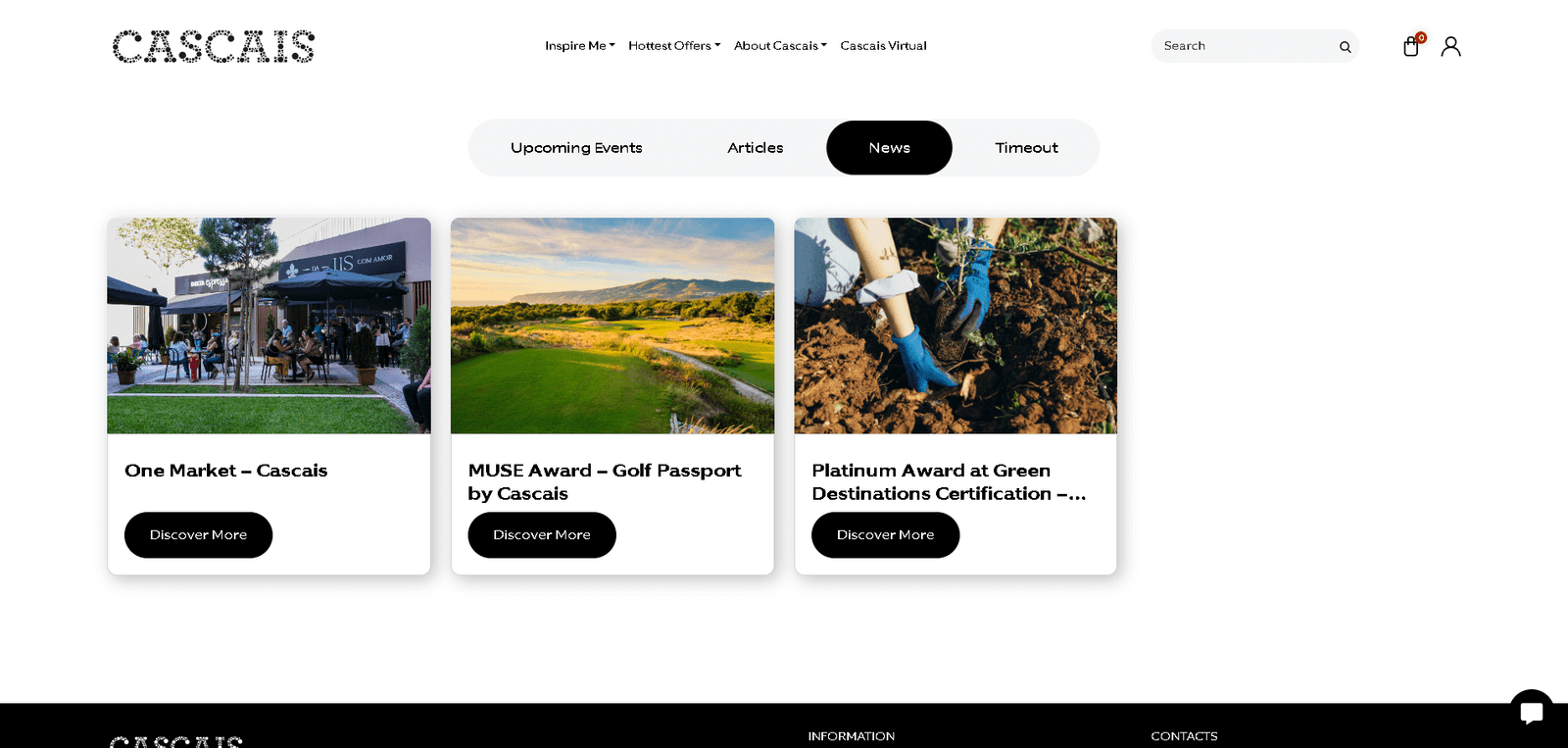Expand the About Cascais dropdown menu
The image size is (1568, 748).
[780, 46]
